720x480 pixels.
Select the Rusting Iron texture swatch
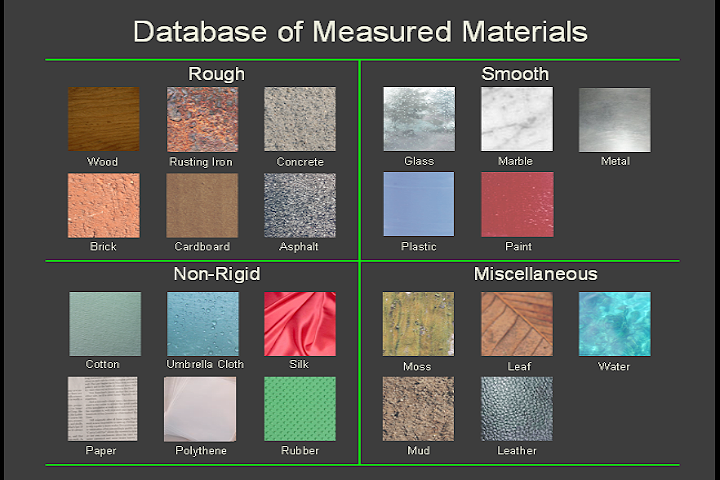201,120
